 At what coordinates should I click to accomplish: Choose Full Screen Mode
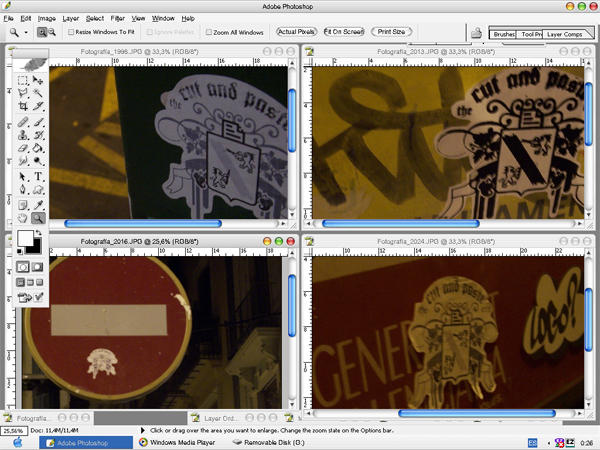(39, 283)
